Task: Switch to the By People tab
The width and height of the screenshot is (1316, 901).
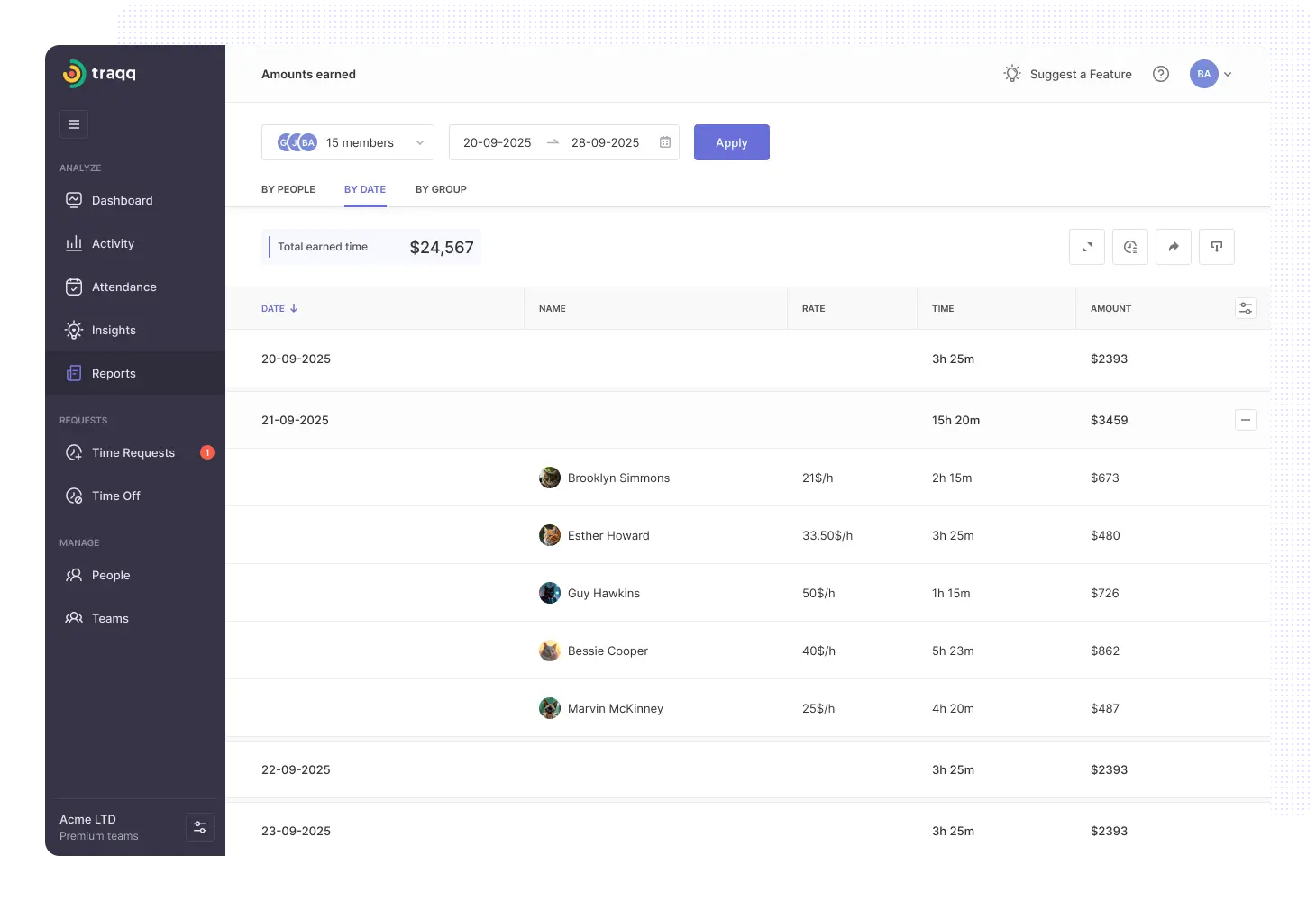Action: [288, 189]
